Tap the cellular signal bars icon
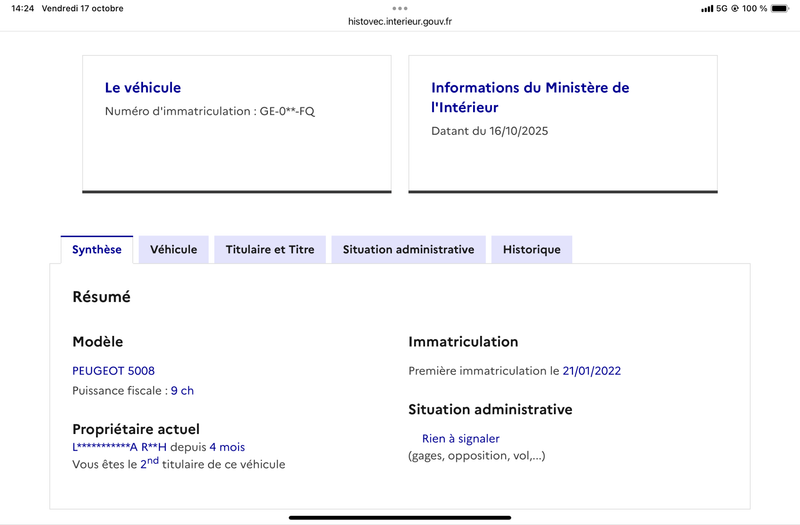Image resolution: width=800 pixels, height=525 pixels. [x=707, y=8]
